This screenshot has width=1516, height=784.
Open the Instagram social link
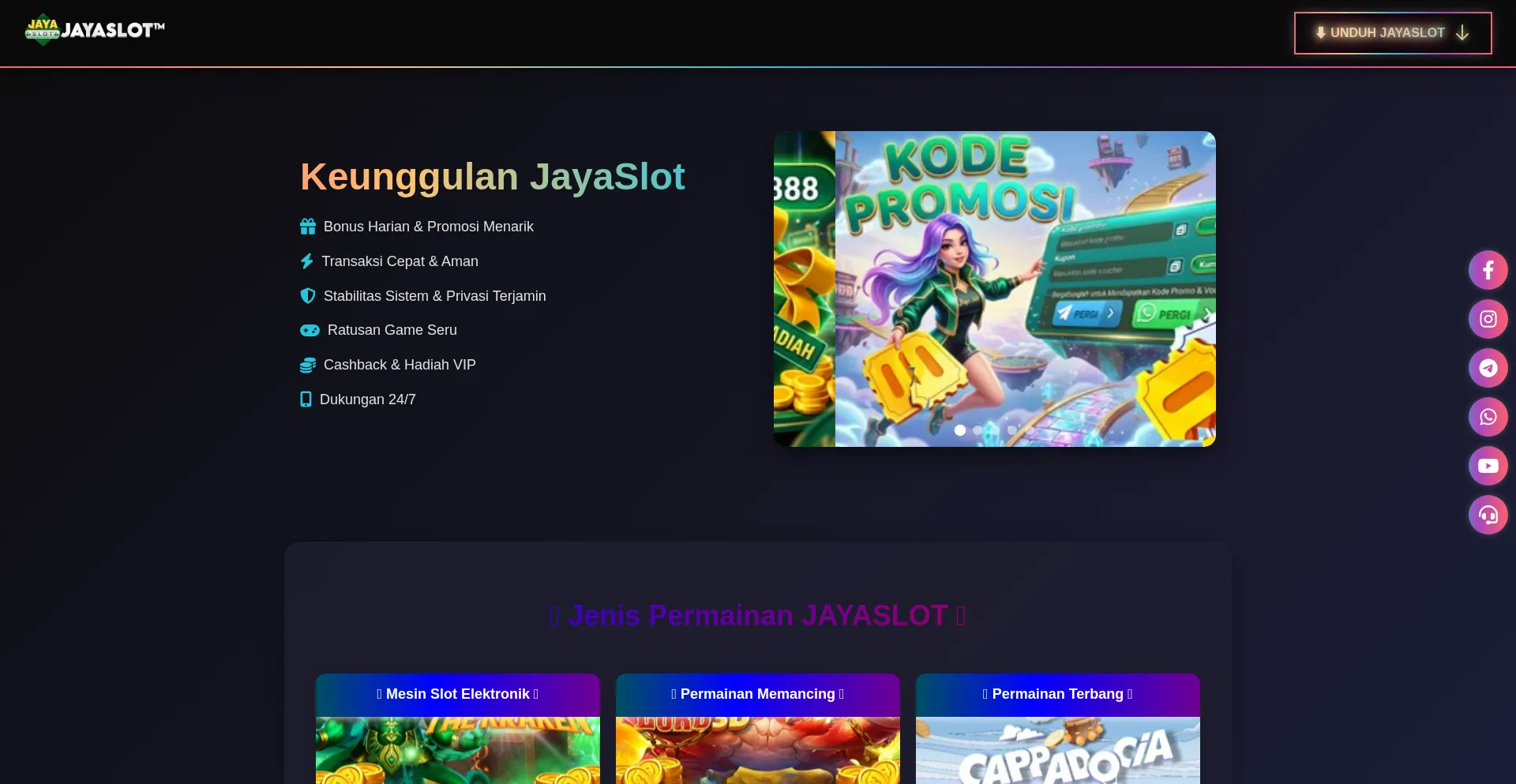[x=1488, y=319]
